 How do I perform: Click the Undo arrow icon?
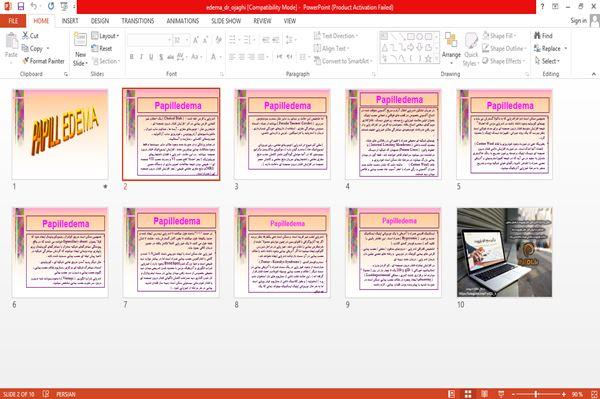[34, 6]
